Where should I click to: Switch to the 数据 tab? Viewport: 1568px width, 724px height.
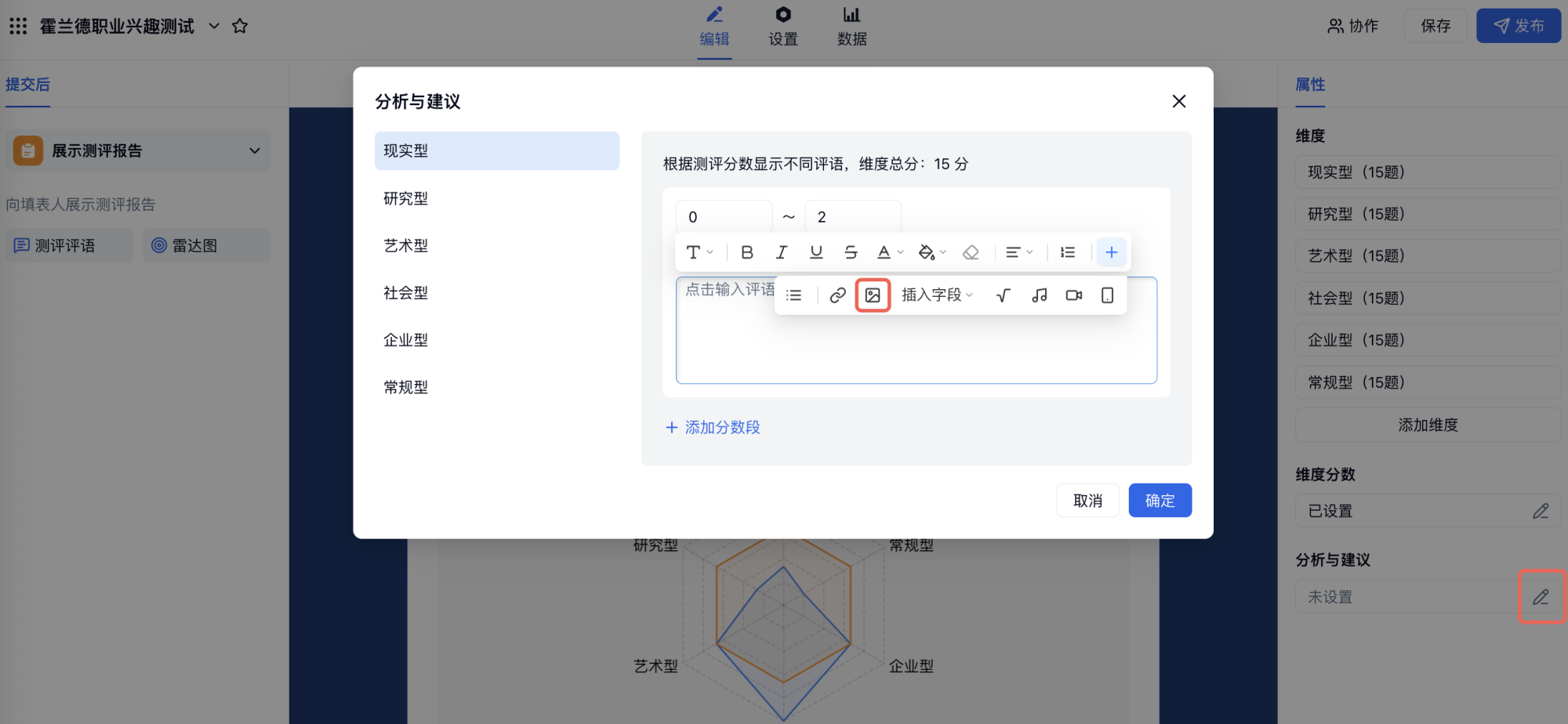click(851, 27)
